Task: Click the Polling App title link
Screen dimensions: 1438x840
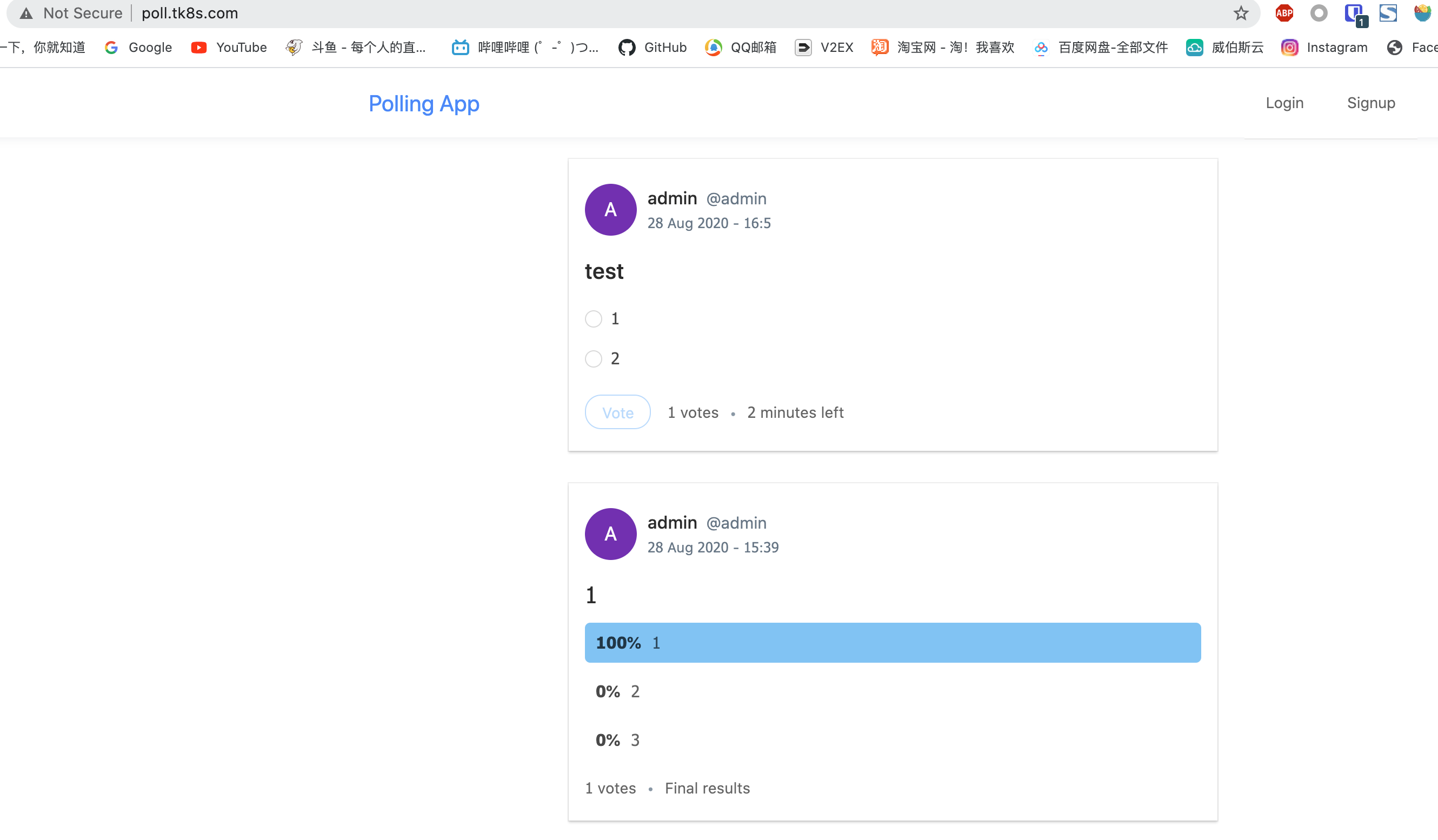Action: tap(423, 103)
